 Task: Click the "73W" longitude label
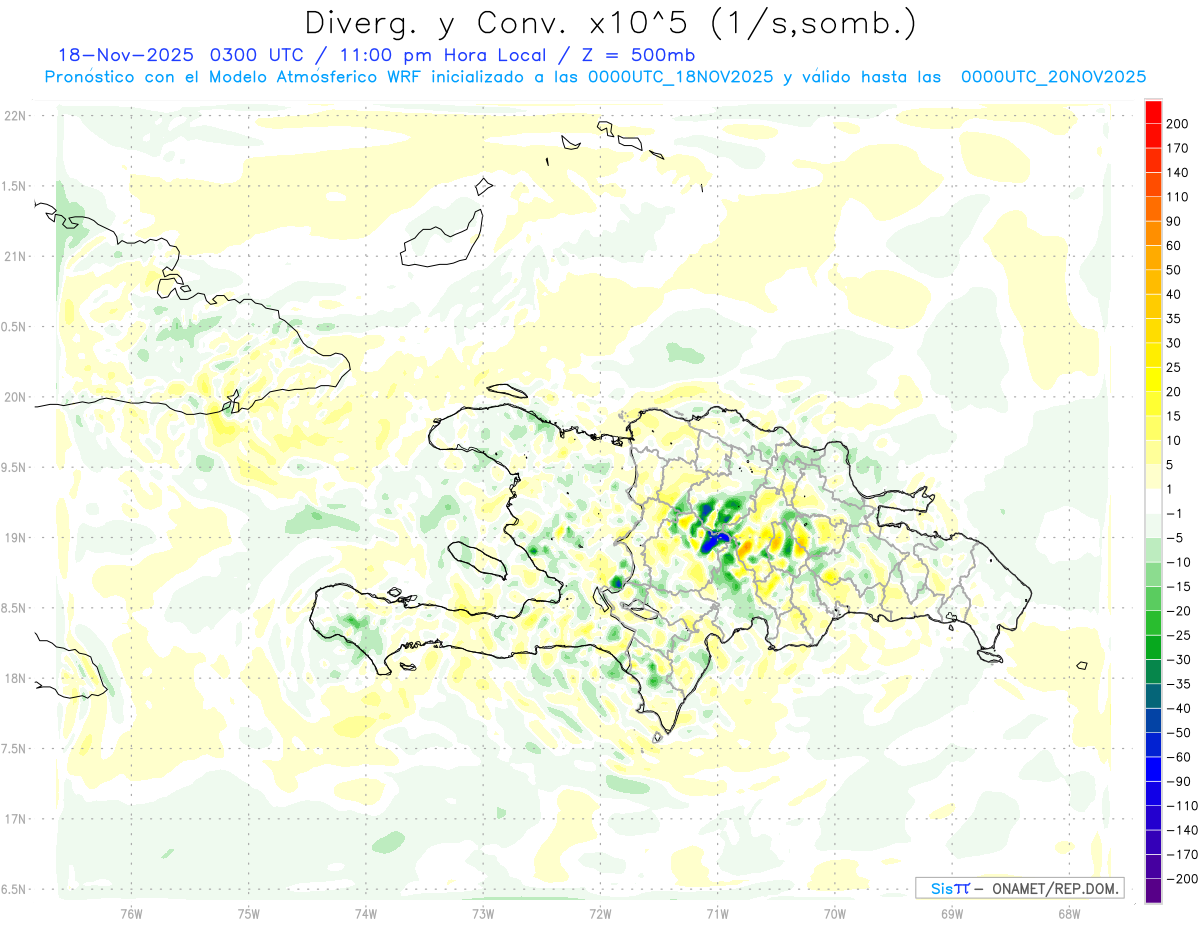point(483,914)
